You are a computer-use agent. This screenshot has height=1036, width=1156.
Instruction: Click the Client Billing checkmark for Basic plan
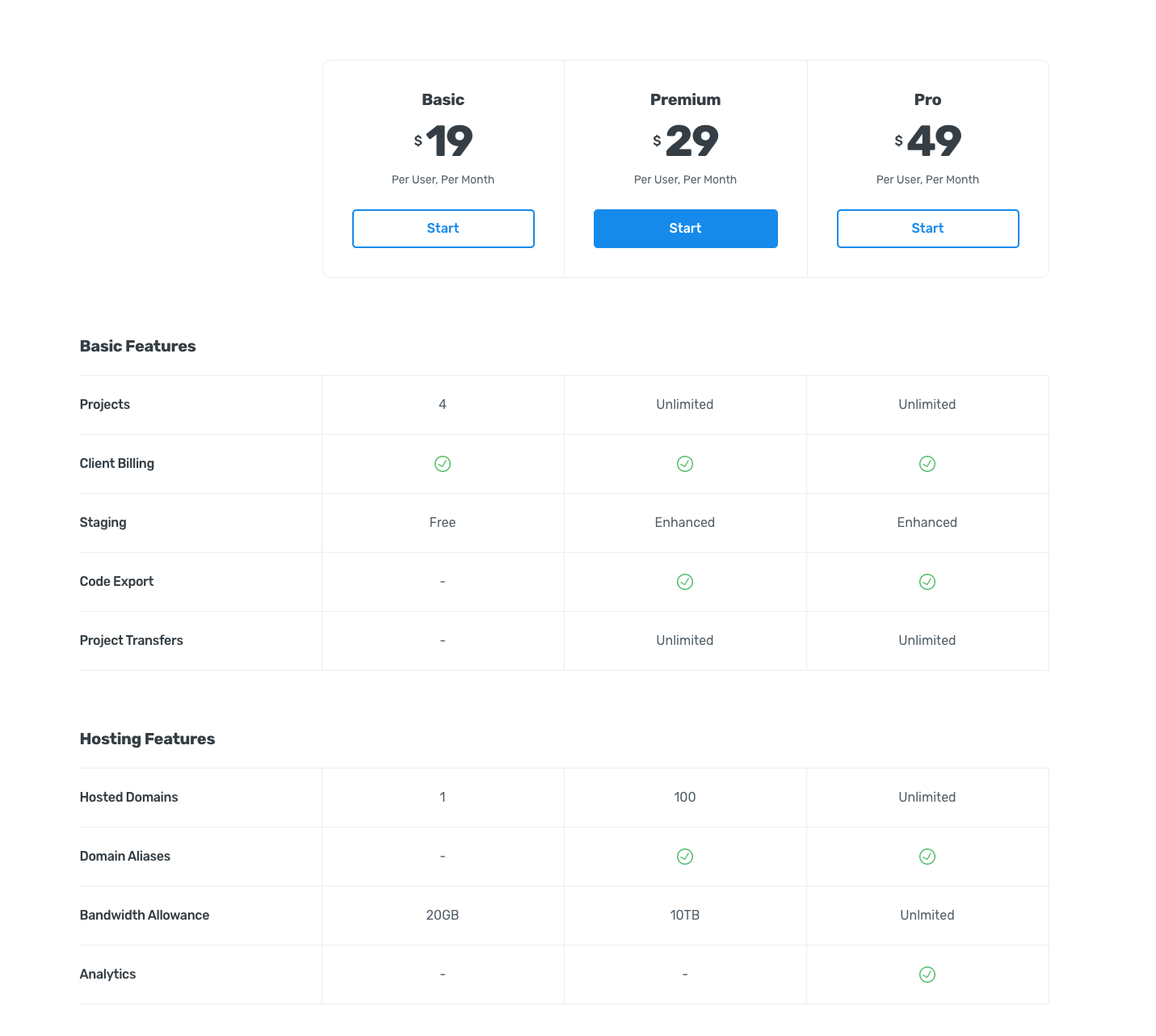(x=443, y=463)
